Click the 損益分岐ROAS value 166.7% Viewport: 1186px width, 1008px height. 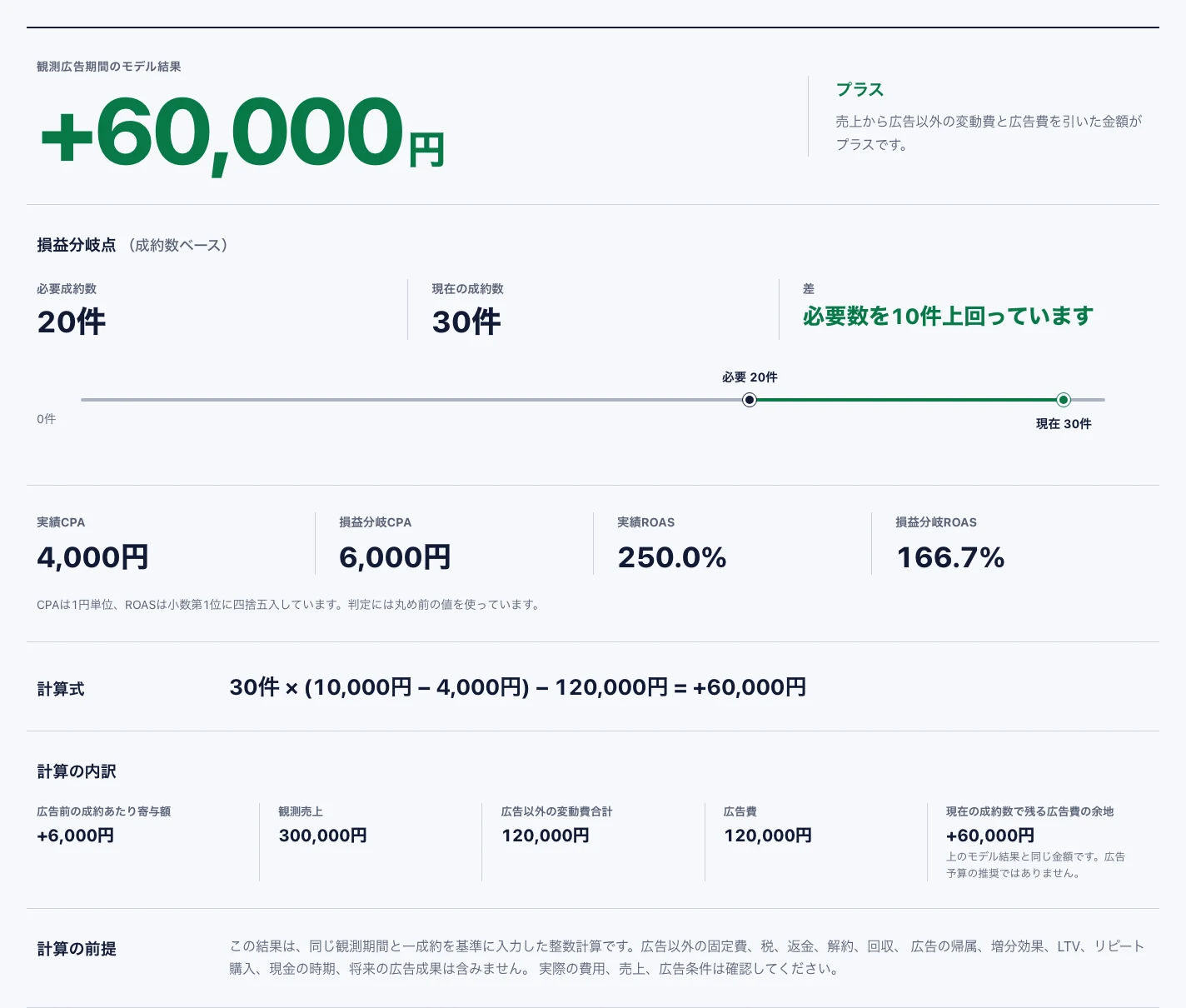[950, 557]
